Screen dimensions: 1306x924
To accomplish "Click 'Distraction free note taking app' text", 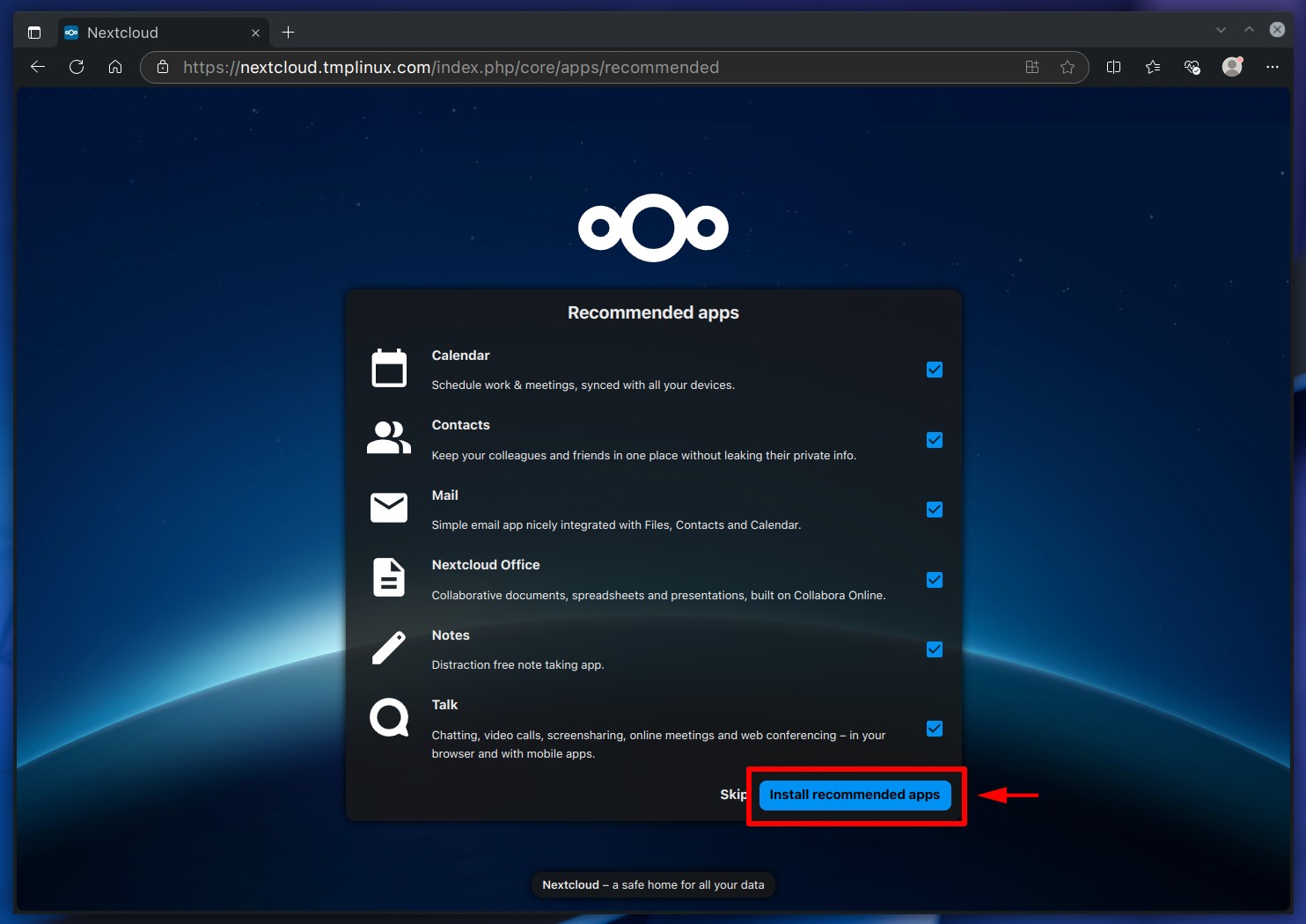I will pyautogui.click(x=517, y=665).
